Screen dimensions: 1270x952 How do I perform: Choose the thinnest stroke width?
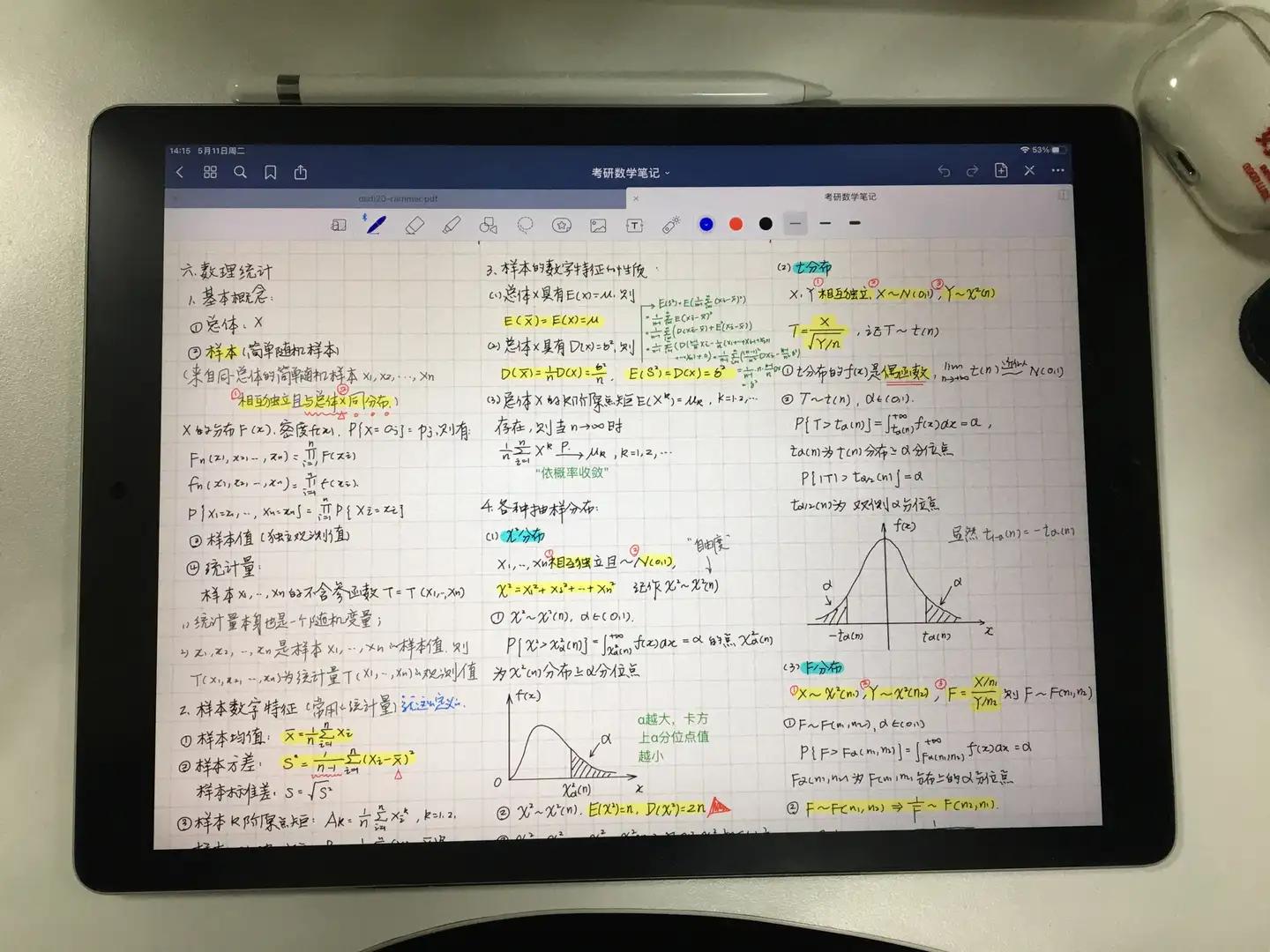click(x=796, y=223)
